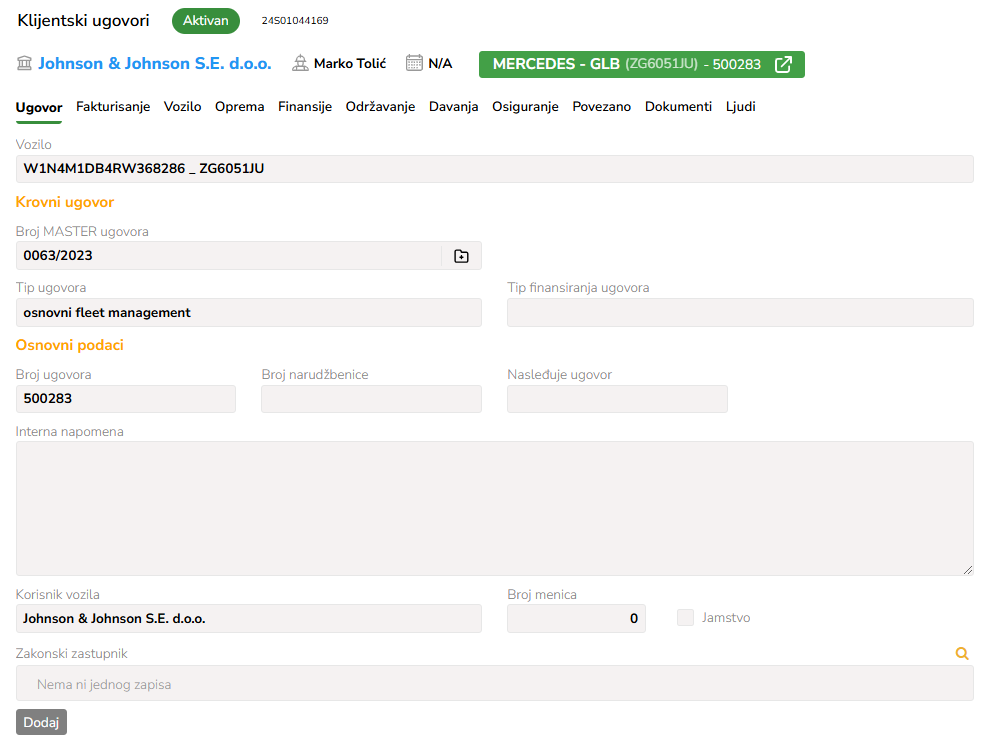Open the Fakturisanje tab

click(113, 107)
